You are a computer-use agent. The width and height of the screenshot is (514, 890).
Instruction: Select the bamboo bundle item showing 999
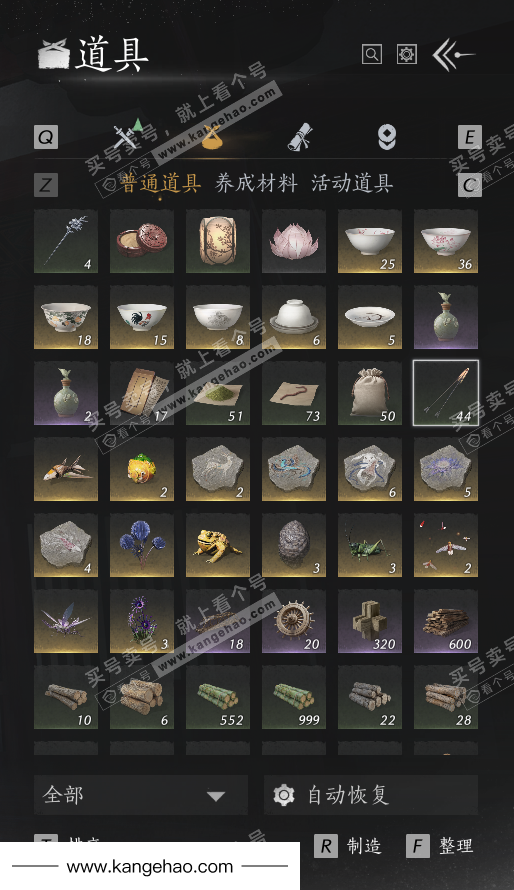tap(294, 697)
